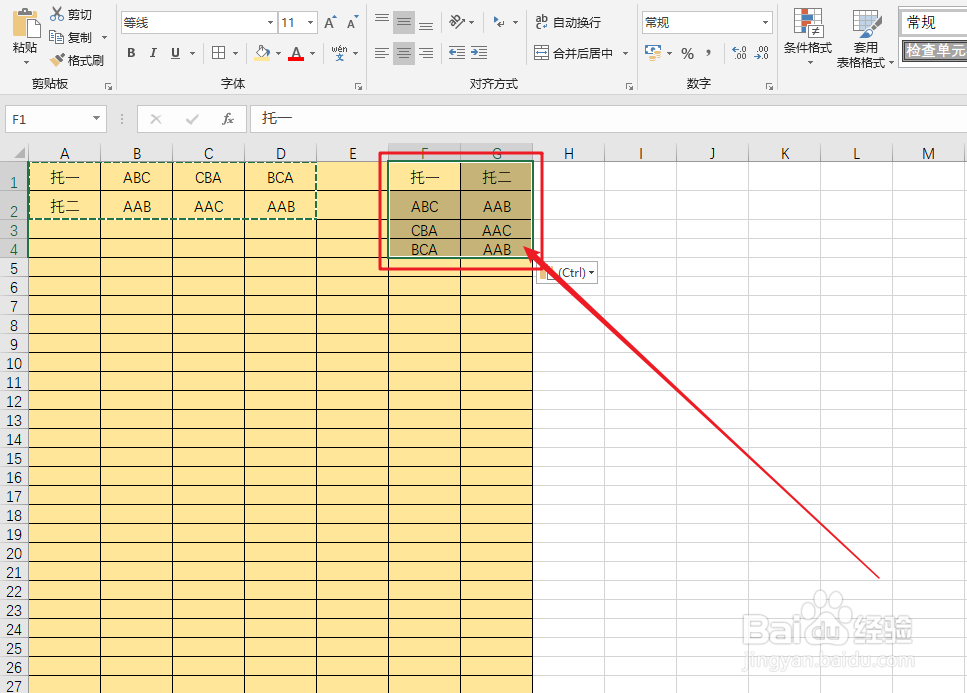Select the 检查单元 cell style
967x693 pixels.
pyautogui.click(x=934, y=50)
